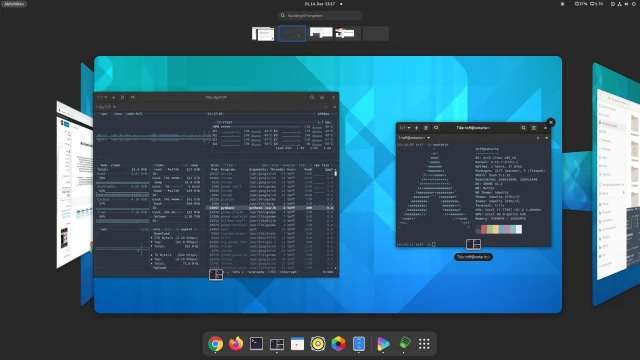
Task: Open the colorful hexagon app in dash
Action: point(338,344)
